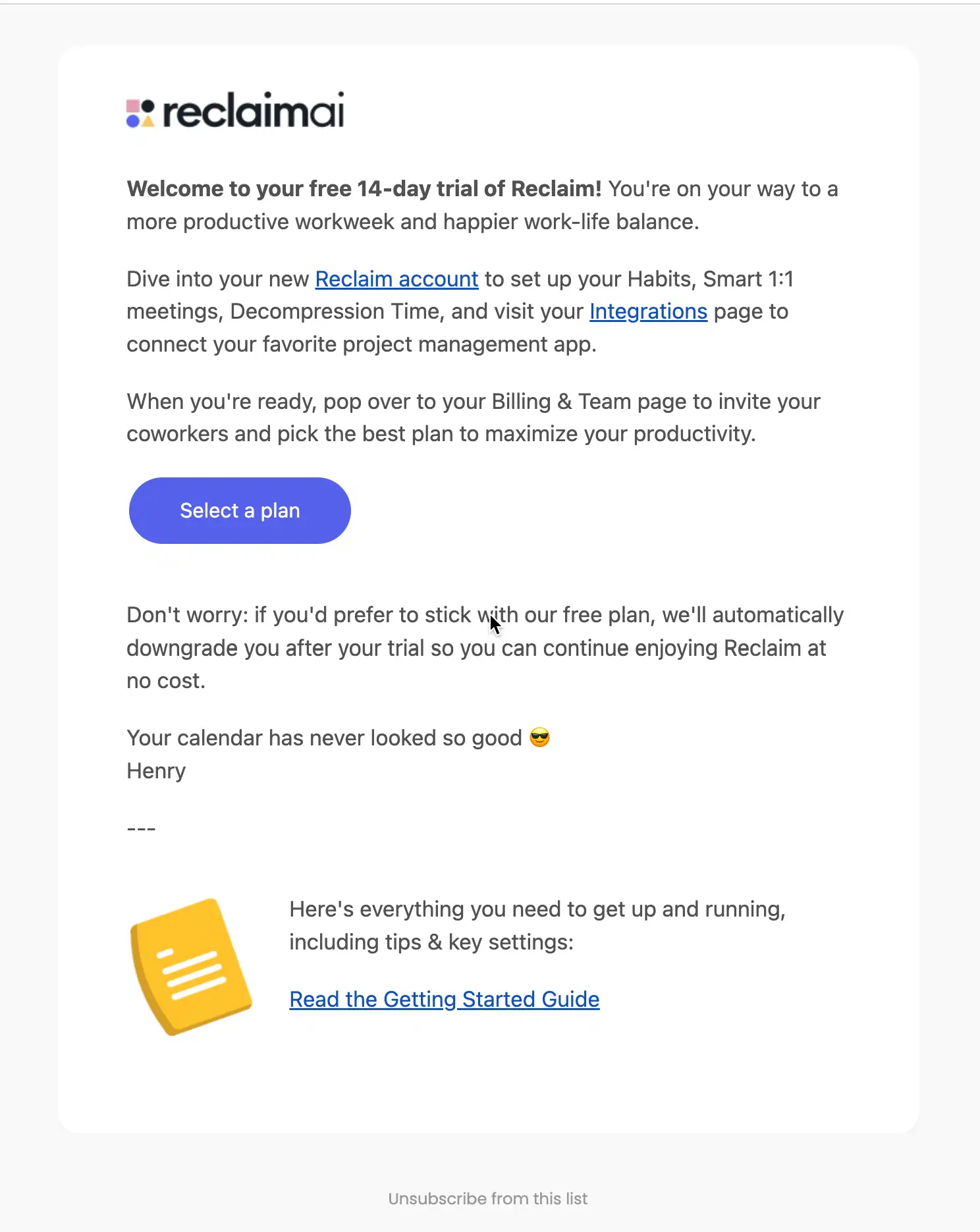This screenshot has width=980, height=1232.
Task: Click the Reclaim AI logo
Action: 234,112
